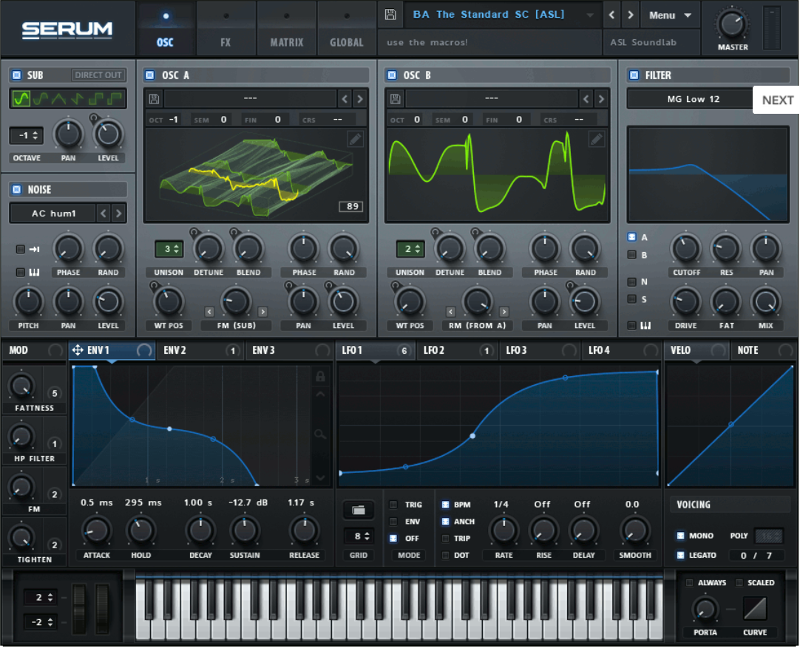The image size is (800, 648).
Task: Adjust the OSC A unison voices stepper
Action: (x=169, y=249)
